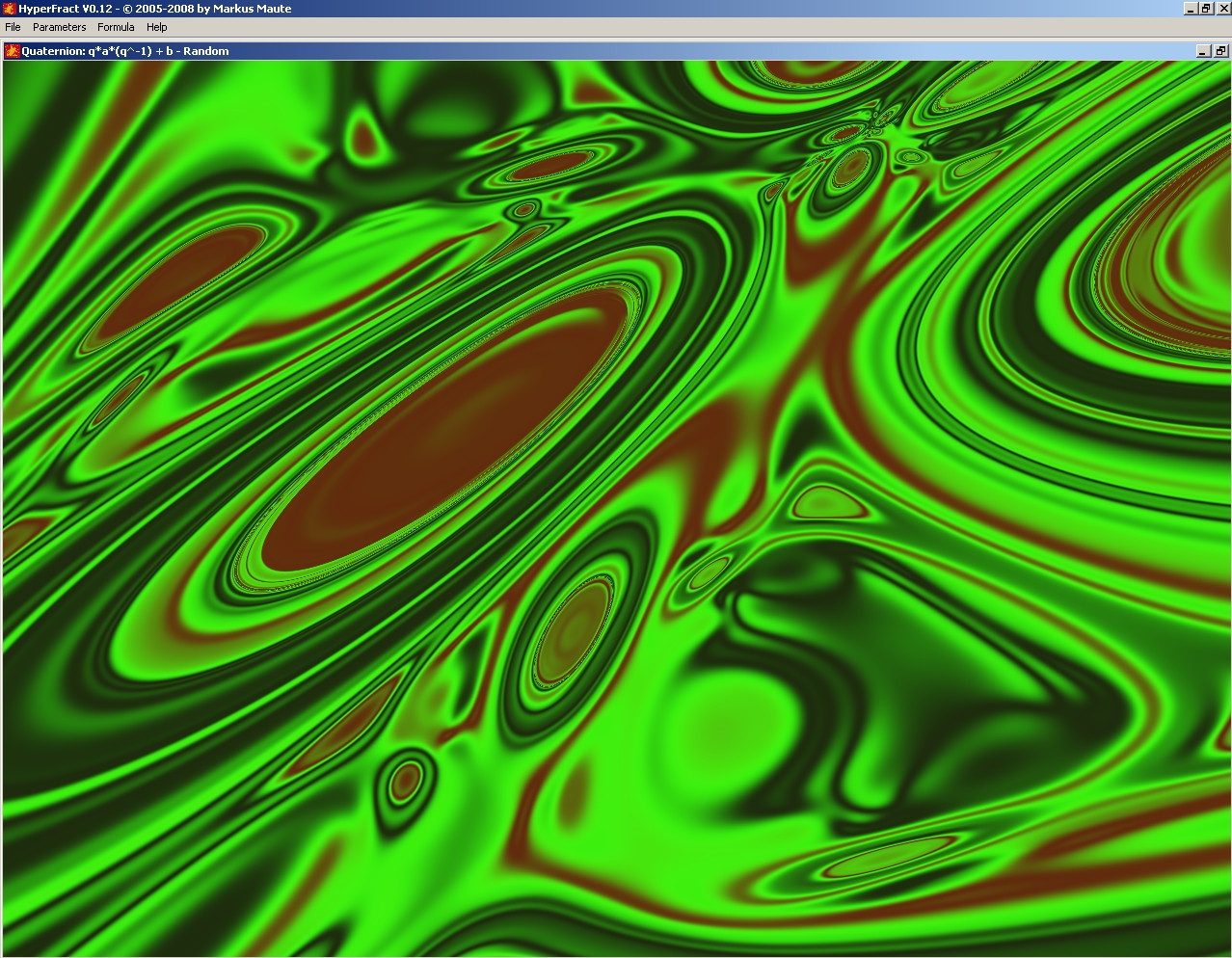Select the upright ringed ellipse below the center

coord(574,631)
